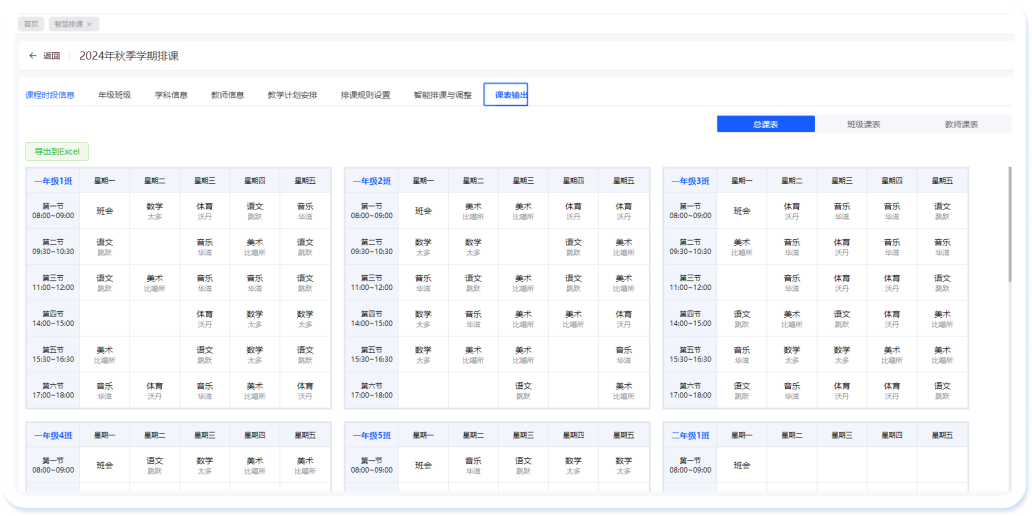1032x516 pixels.
Task: Click the 一年级5班 timetable header
Action: click(x=371, y=435)
